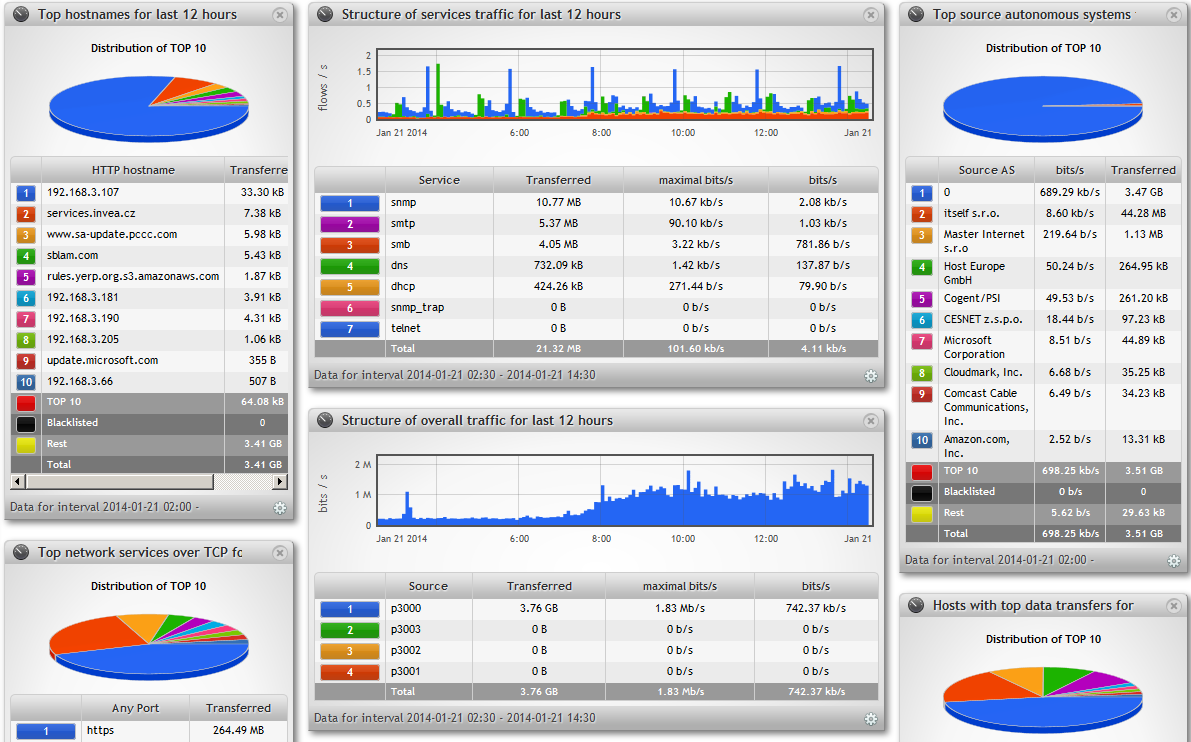The height and width of the screenshot is (742, 1191).
Task: Open settings gear of Top hostnames widget
Action: click(x=280, y=508)
